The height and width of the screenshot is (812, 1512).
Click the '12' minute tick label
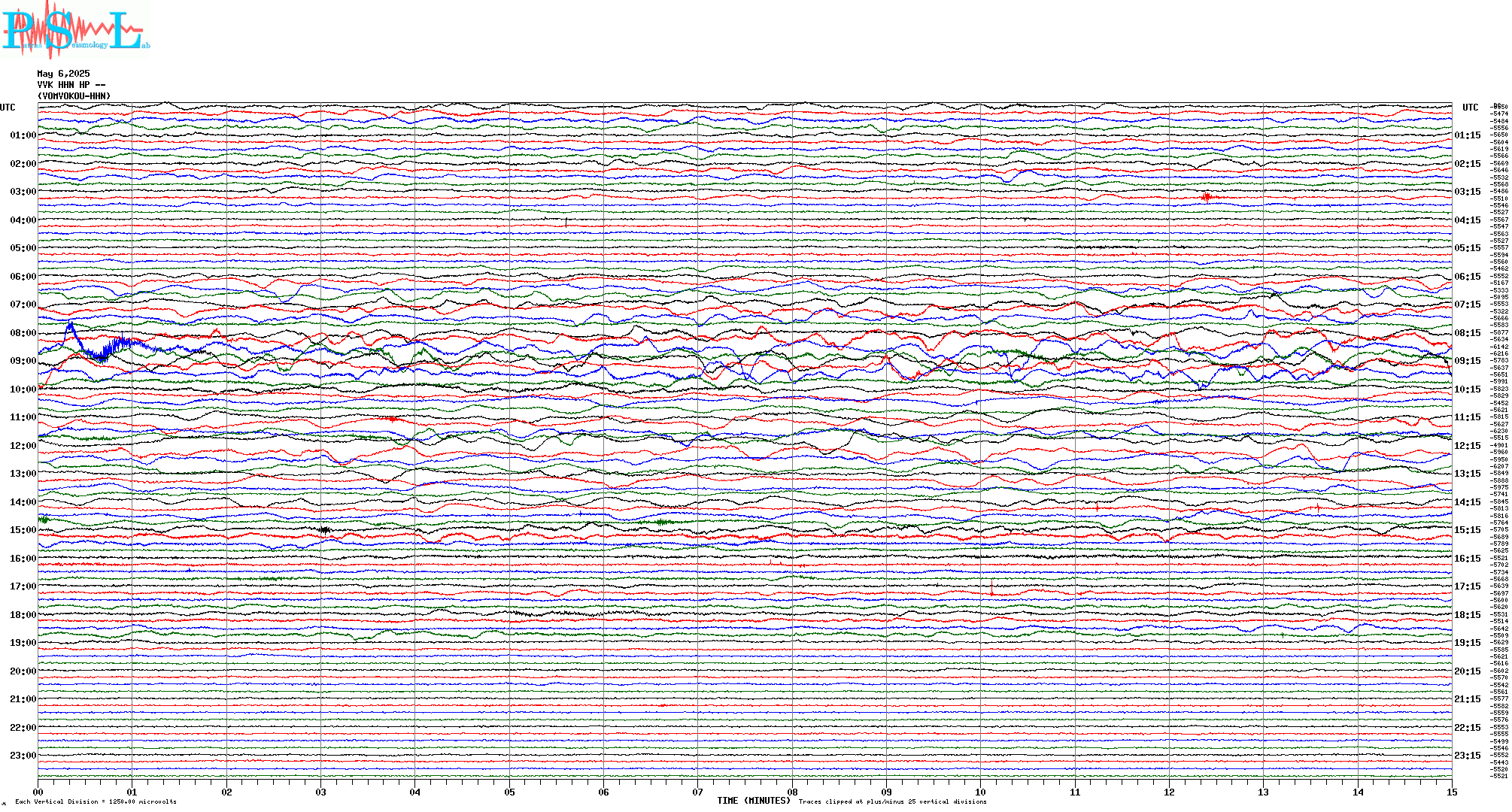1170,792
